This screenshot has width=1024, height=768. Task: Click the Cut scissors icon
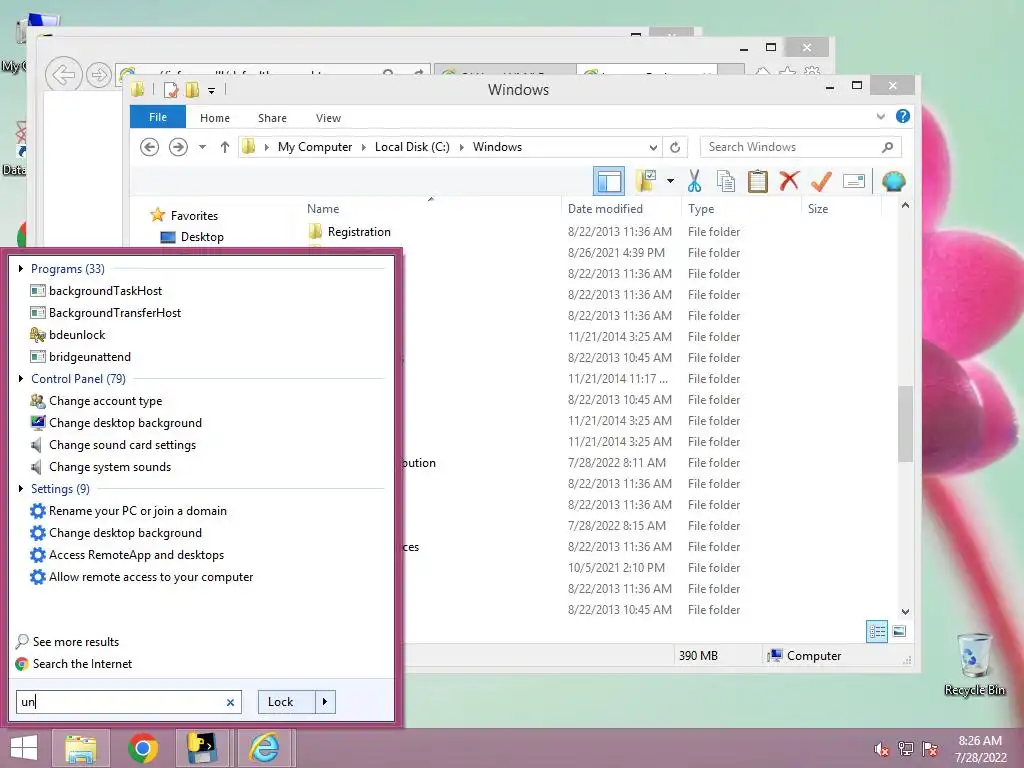tap(694, 181)
